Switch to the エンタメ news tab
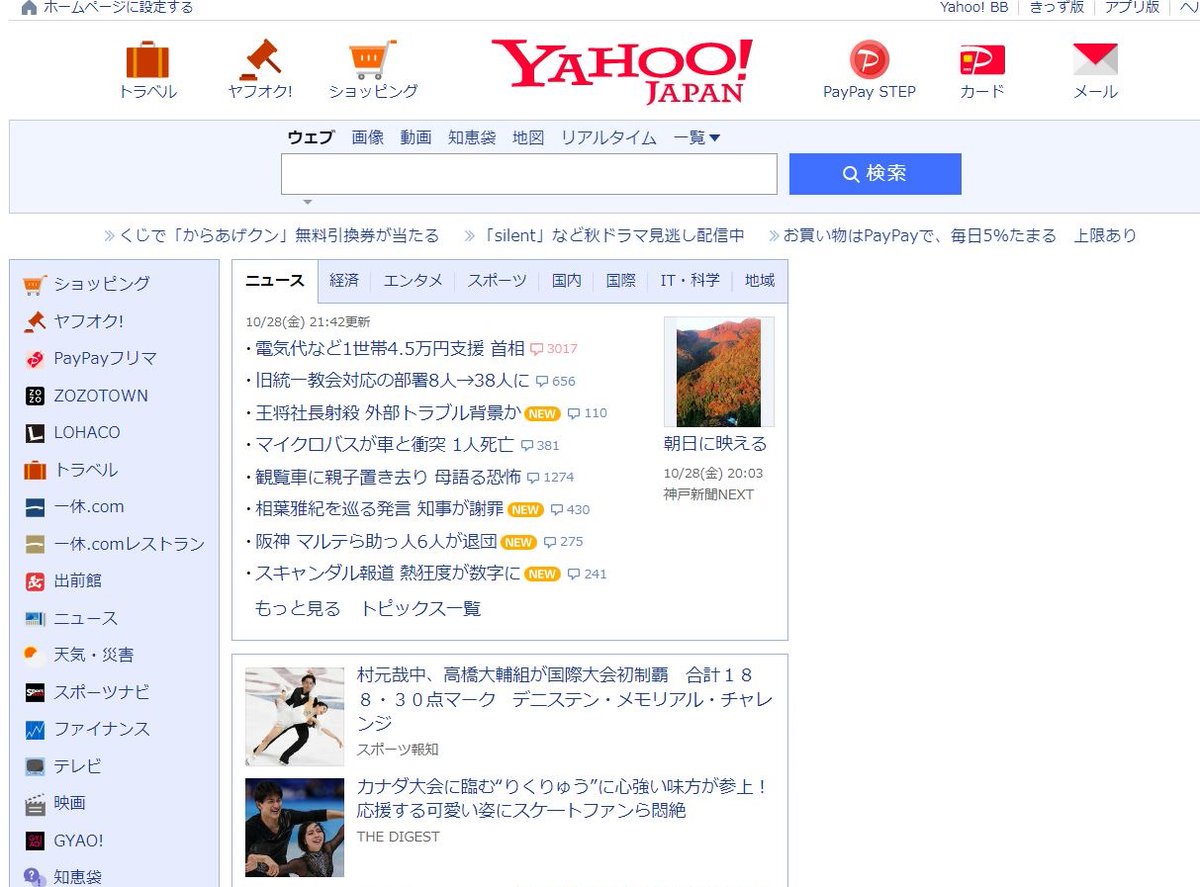 pyautogui.click(x=413, y=281)
